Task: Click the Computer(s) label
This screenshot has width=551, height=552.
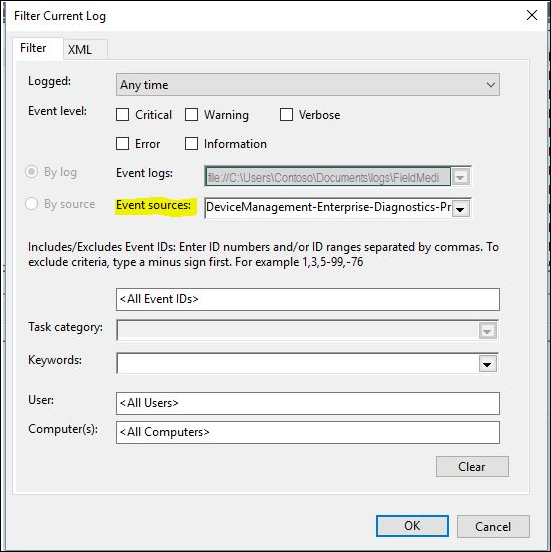Action: pos(63,429)
